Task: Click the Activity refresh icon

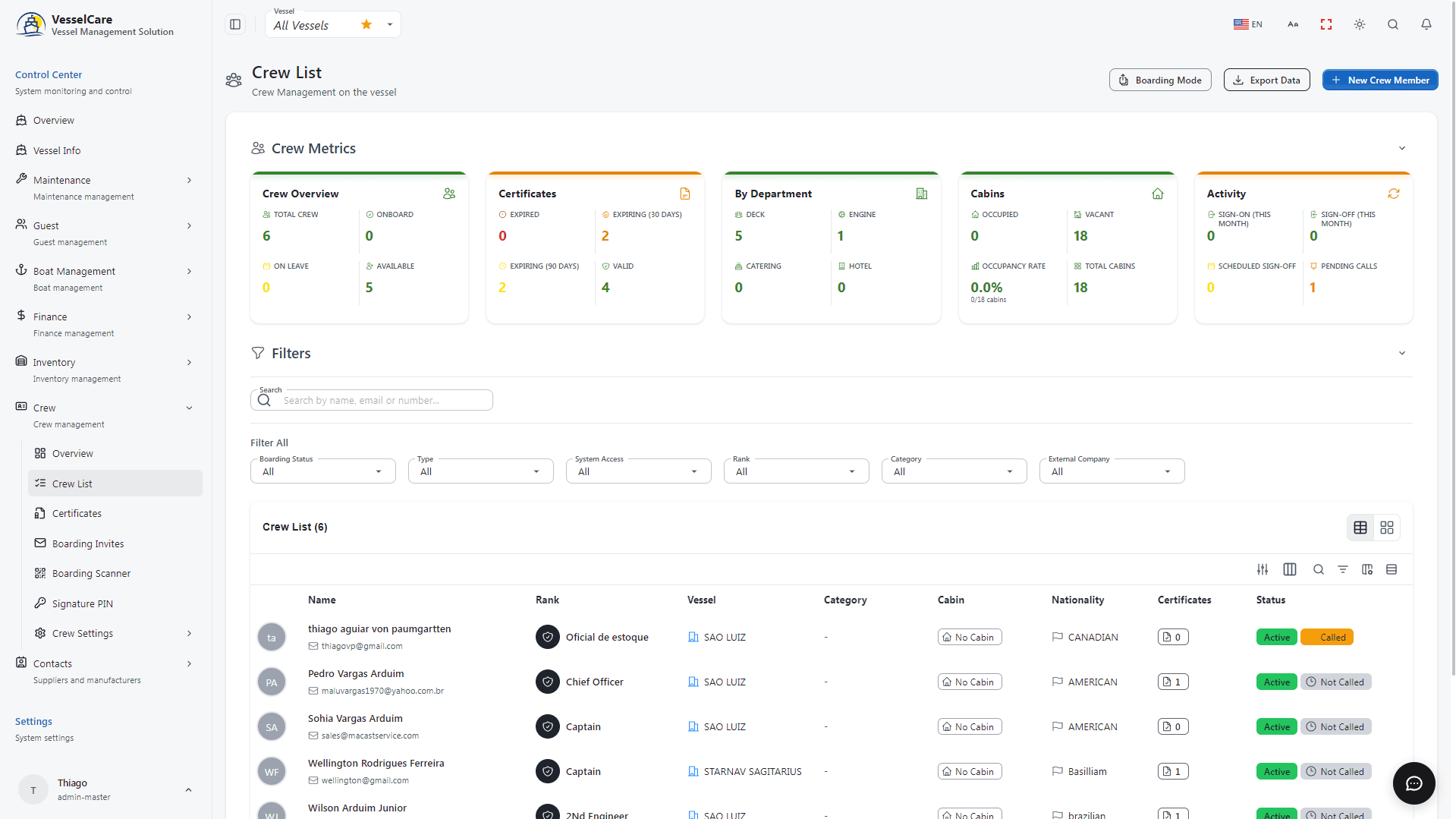Action: click(1394, 194)
